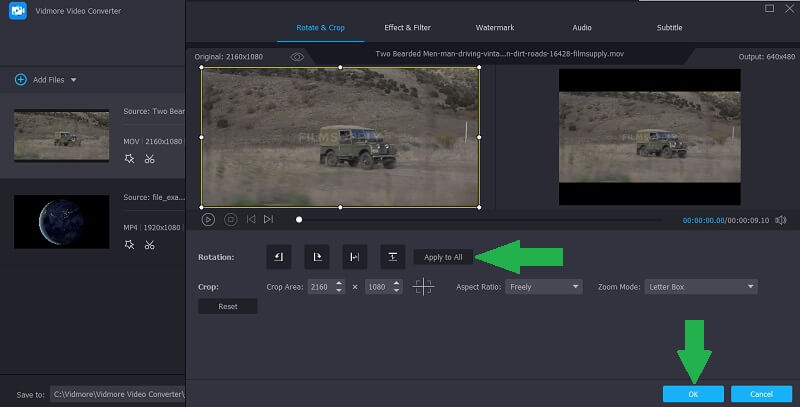Open the Zoom Mode dropdown
This screenshot has height=407, width=800.
coord(700,287)
